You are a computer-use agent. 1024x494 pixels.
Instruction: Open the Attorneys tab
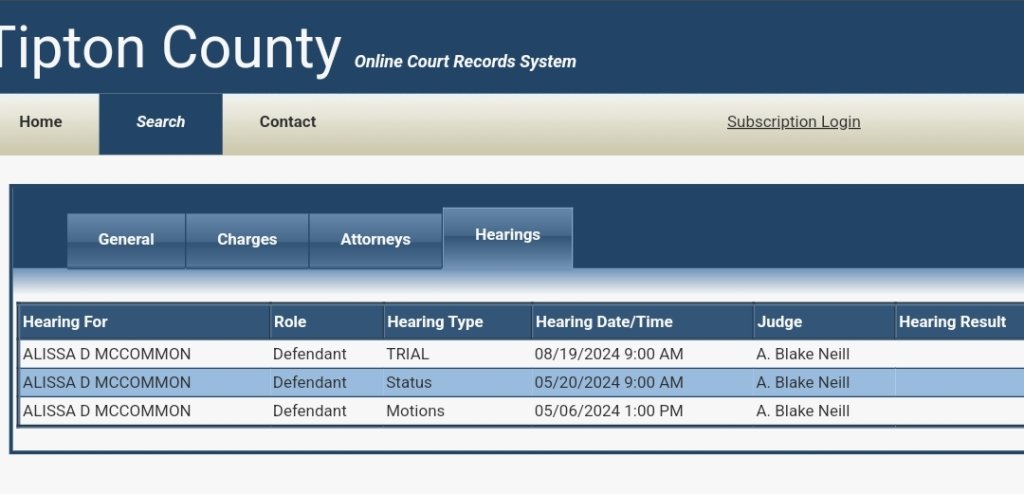375,240
